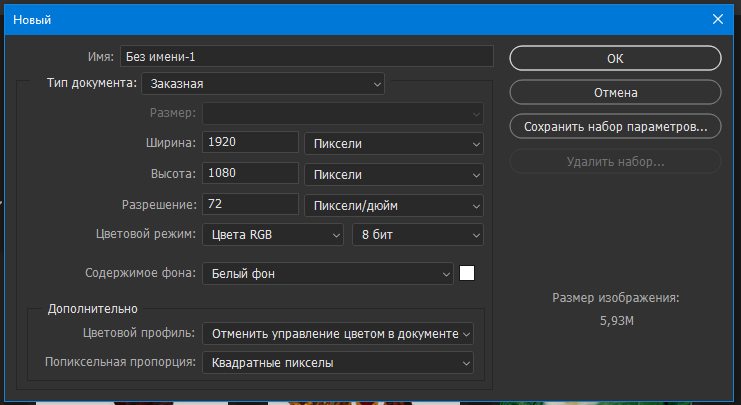
Task: Click the Новый dialog title
Action: (x=32, y=20)
